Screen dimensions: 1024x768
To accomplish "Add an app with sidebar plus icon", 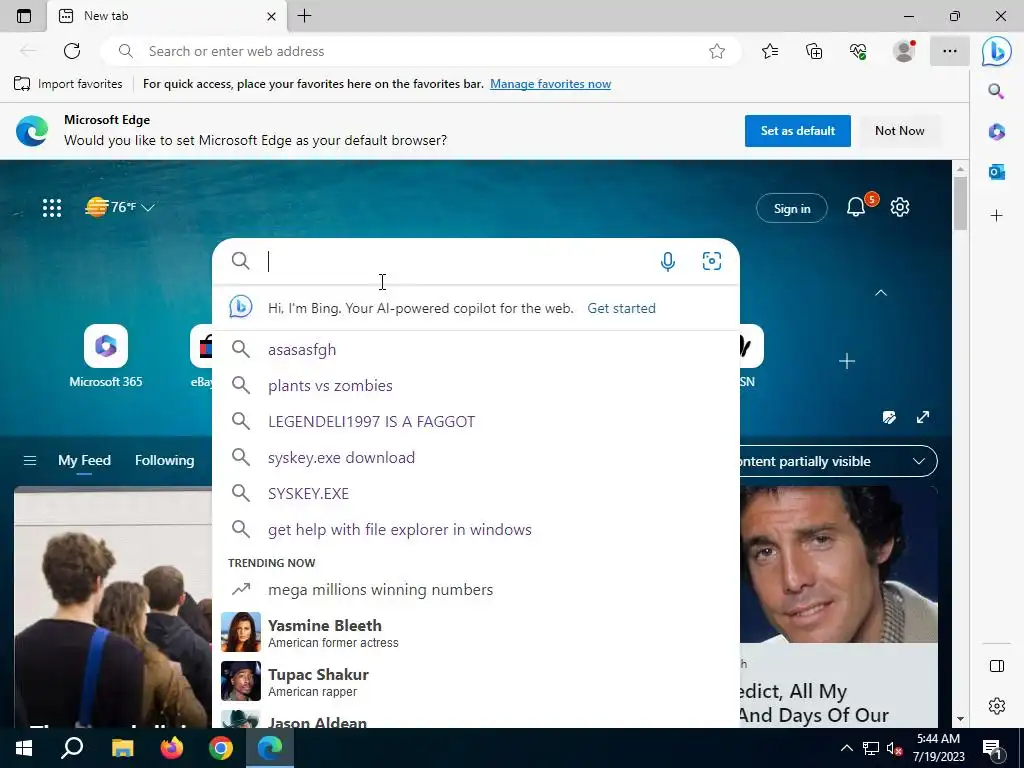I will 997,216.
